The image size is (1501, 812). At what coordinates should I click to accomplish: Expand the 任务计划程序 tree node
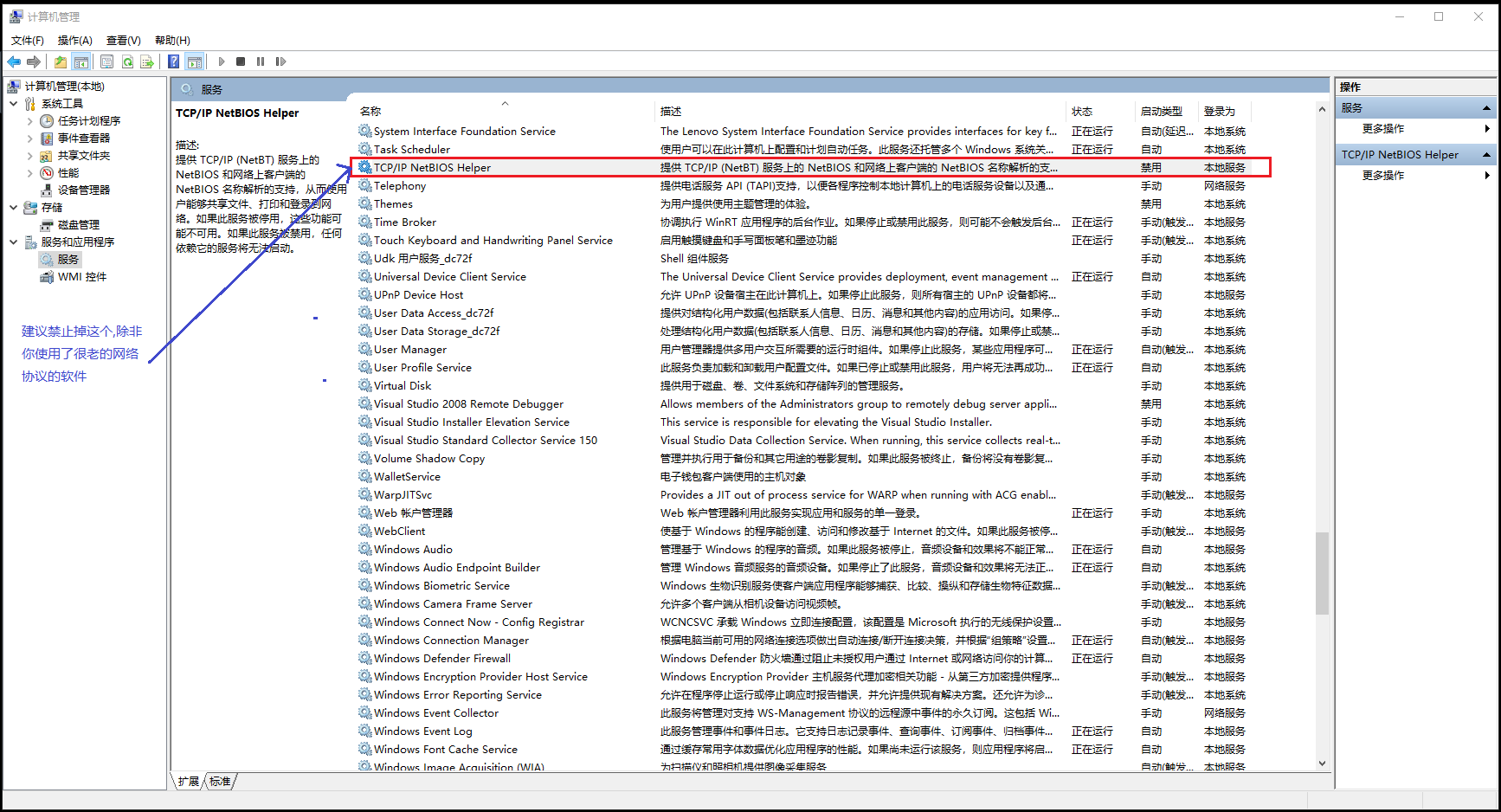[x=30, y=121]
